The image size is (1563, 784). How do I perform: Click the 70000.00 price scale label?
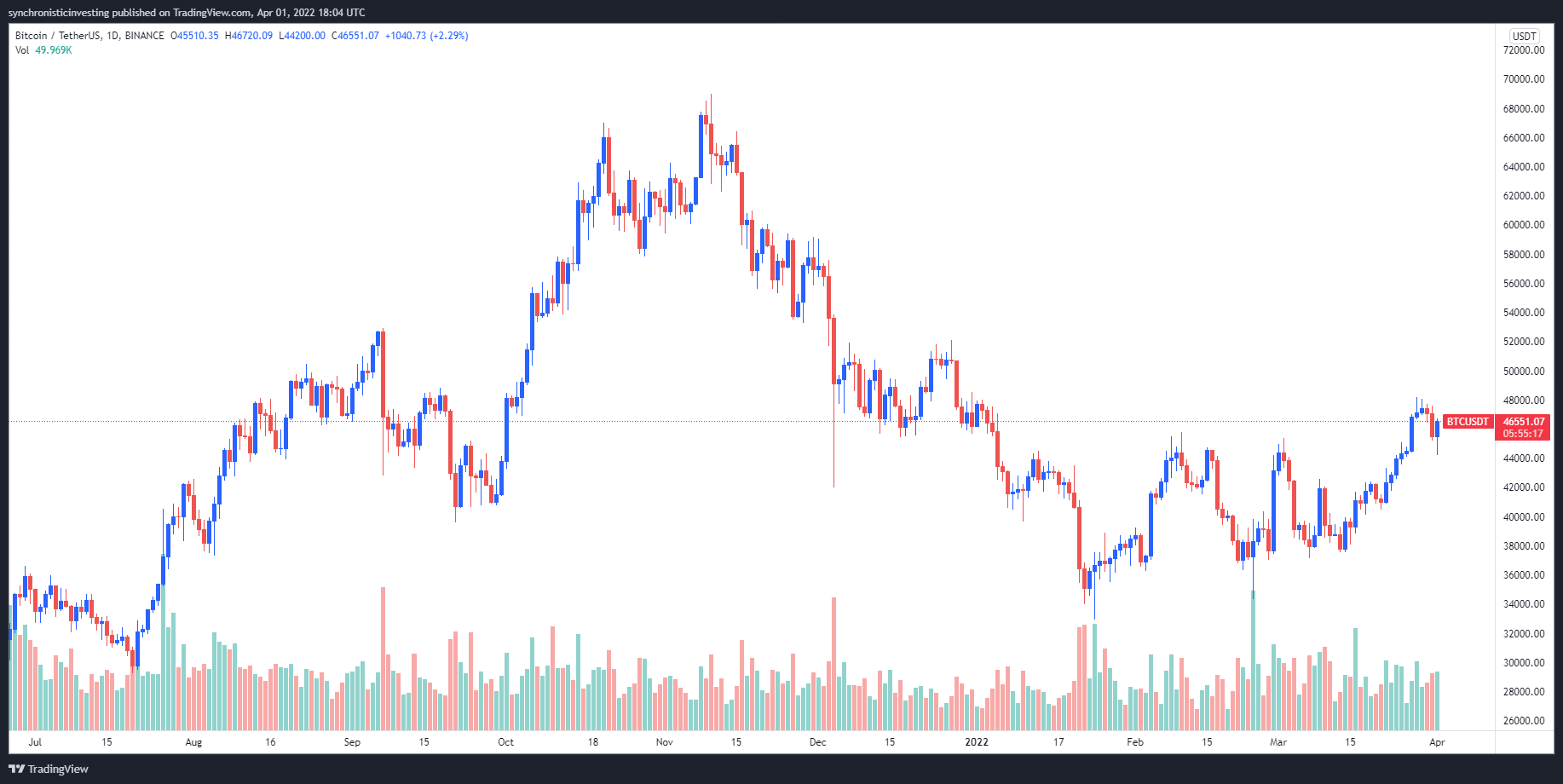(x=1524, y=79)
